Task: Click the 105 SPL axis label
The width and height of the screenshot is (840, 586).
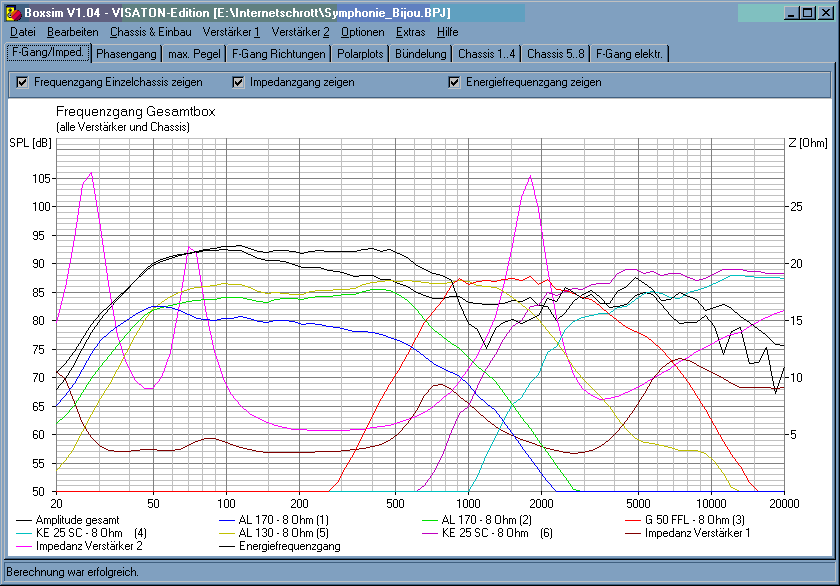Action: click(x=42, y=178)
